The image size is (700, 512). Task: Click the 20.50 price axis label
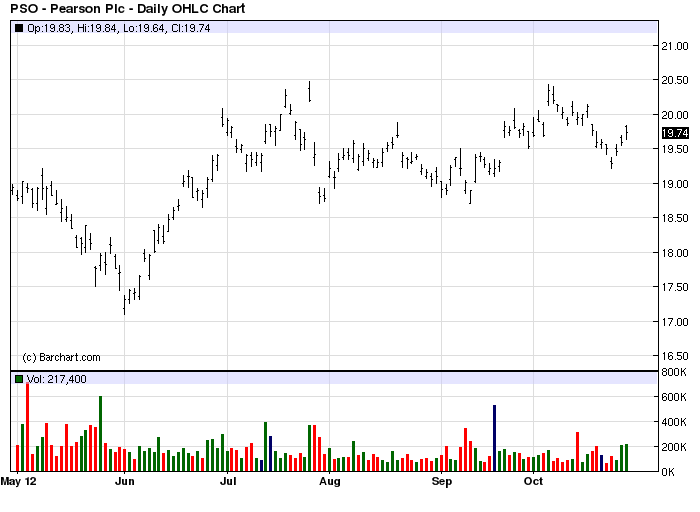click(x=675, y=80)
